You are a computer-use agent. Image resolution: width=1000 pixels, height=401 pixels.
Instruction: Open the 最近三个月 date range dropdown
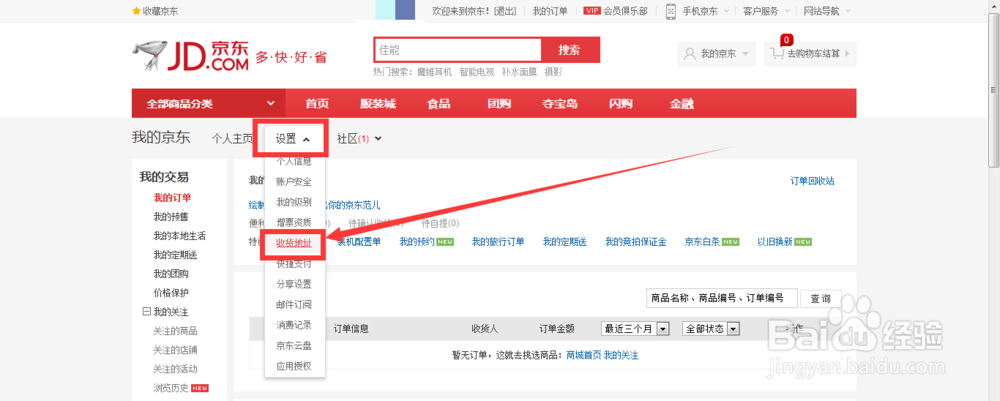(663, 328)
